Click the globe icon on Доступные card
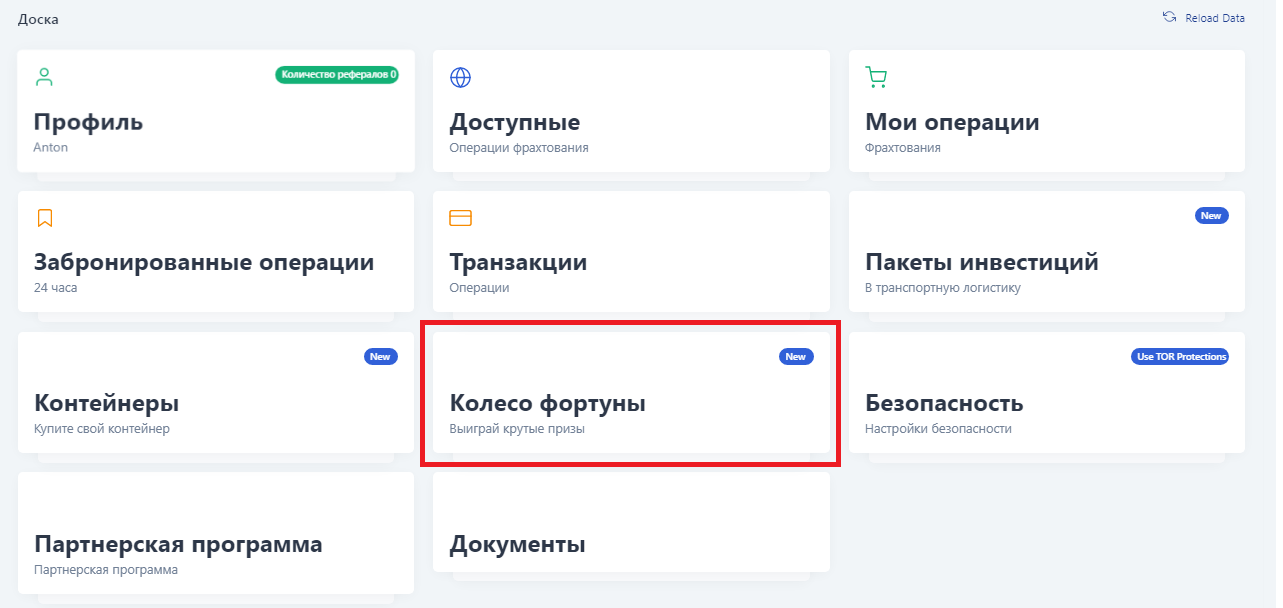The width and height of the screenshot is (1283, 608). pyautogui.click(x=460, y=77)
